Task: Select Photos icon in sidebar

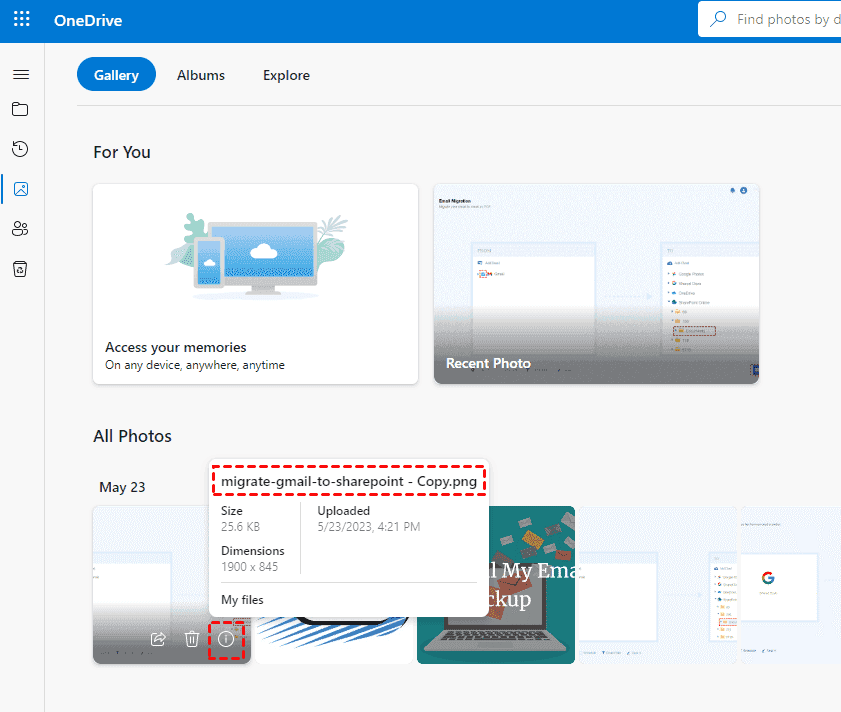Action: pyautogui.click(x=21, y=189)
